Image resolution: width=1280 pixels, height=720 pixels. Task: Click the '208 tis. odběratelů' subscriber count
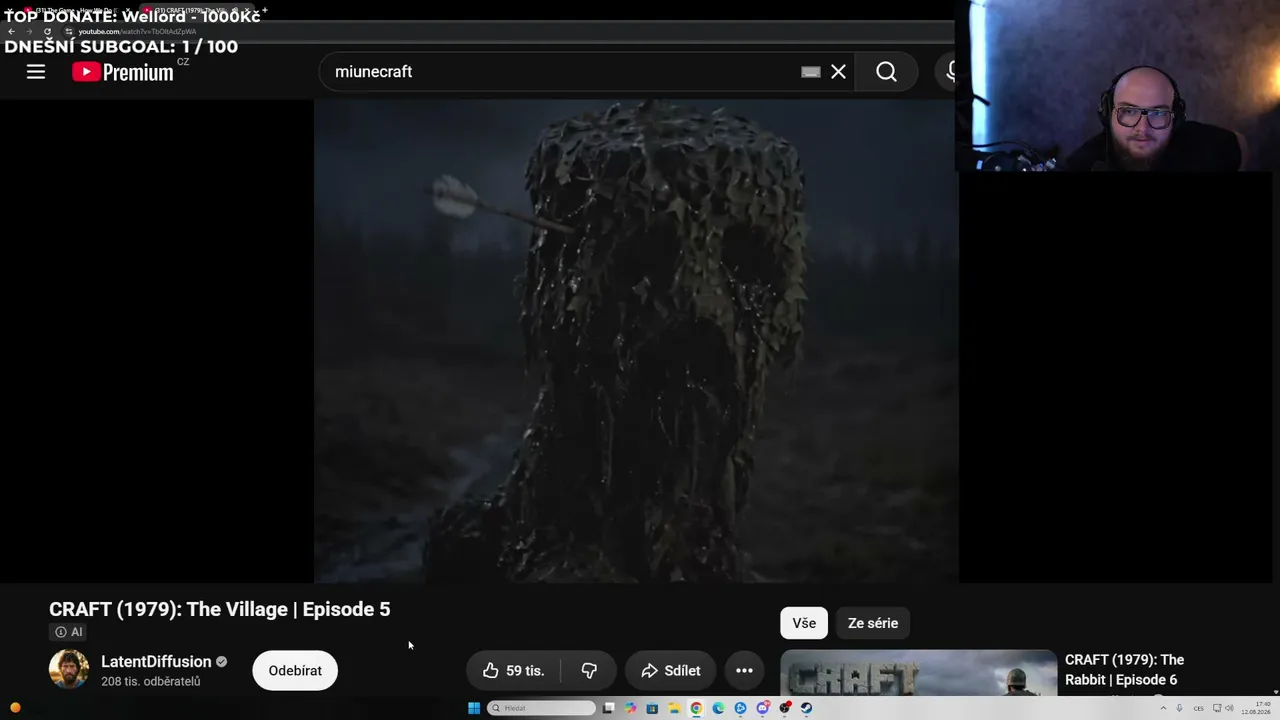point(151,682)
